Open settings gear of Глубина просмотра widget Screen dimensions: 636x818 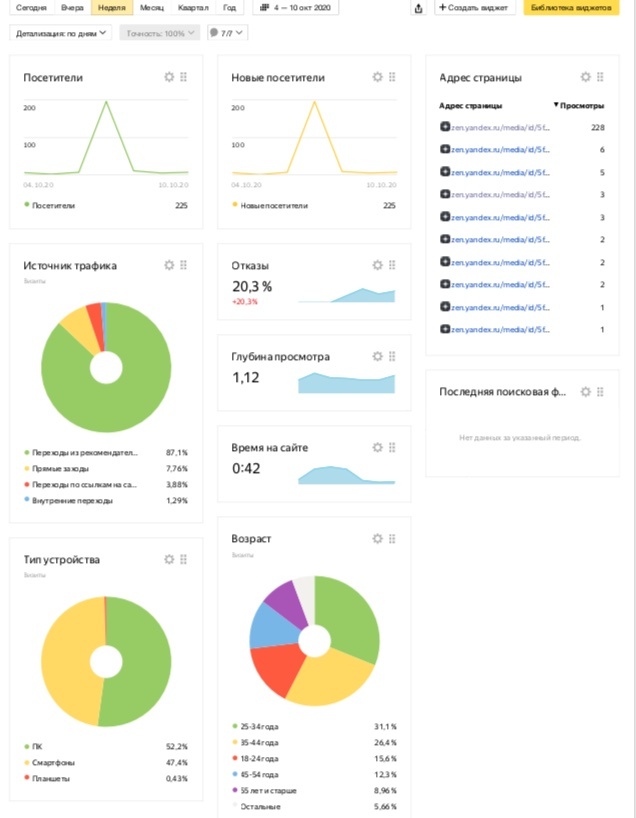click(x=377, y=356)
